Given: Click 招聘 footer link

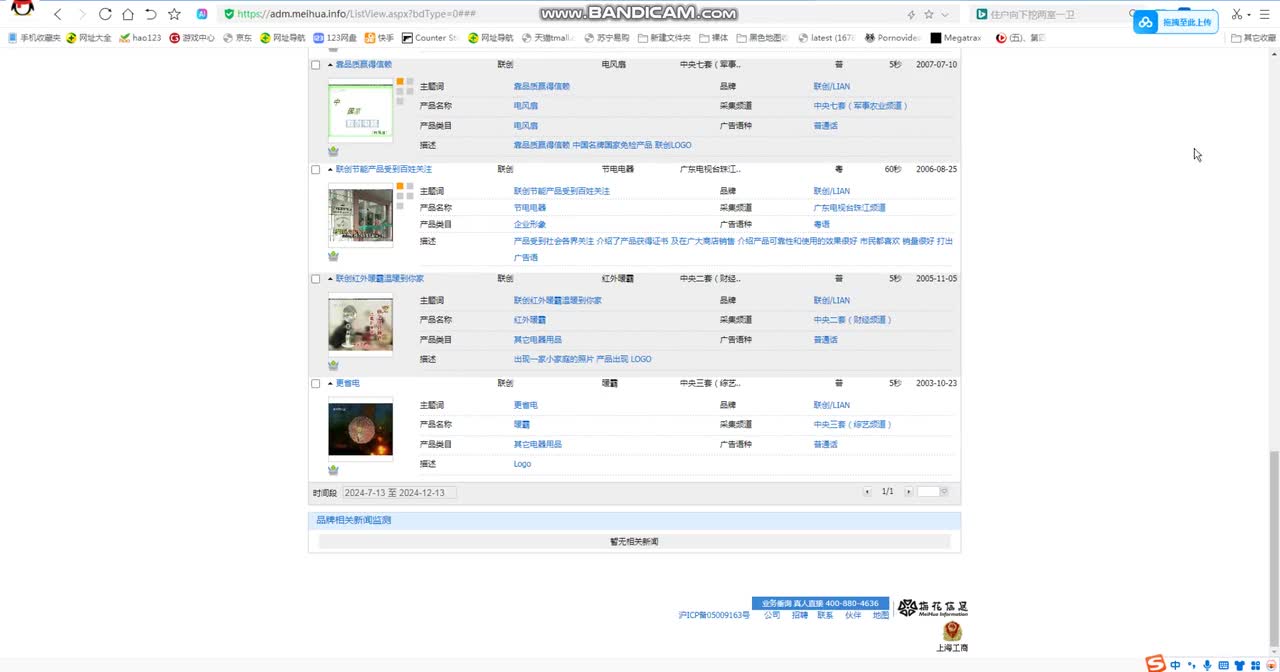Looking at the screenshot, I should pyautogui.click(x=799, y=616).
